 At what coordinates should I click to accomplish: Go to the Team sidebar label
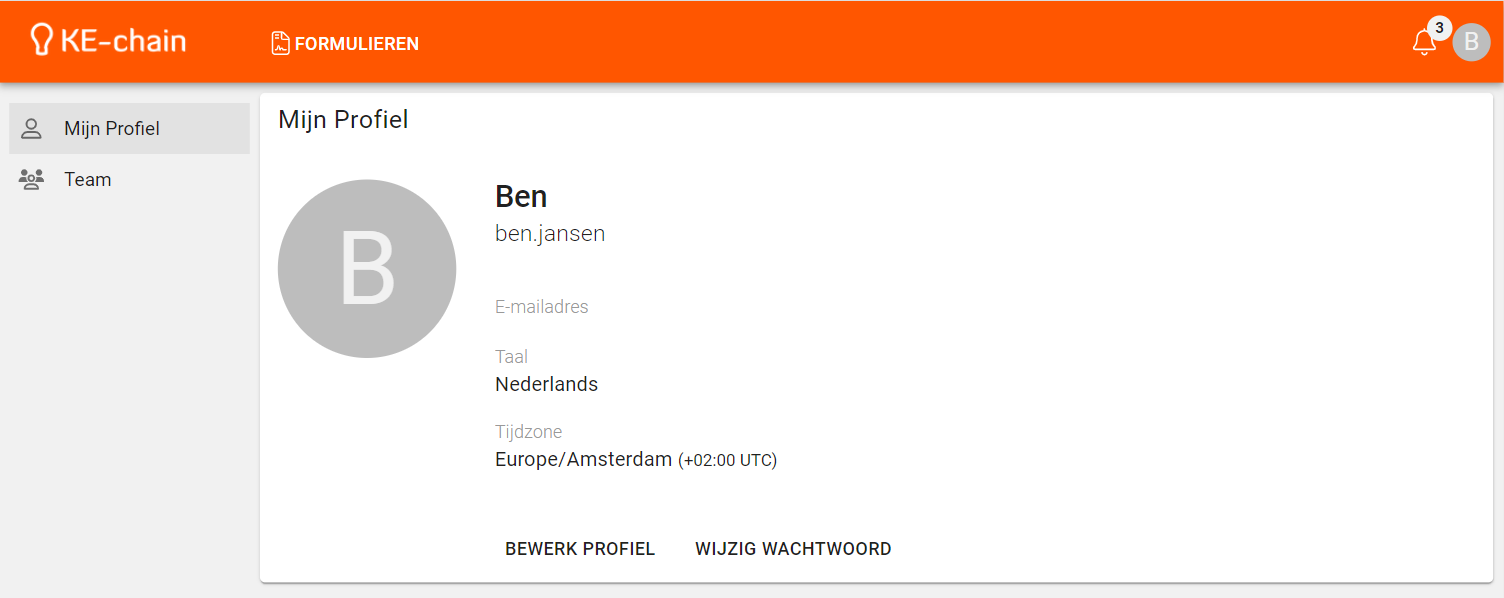pos(88,180)
